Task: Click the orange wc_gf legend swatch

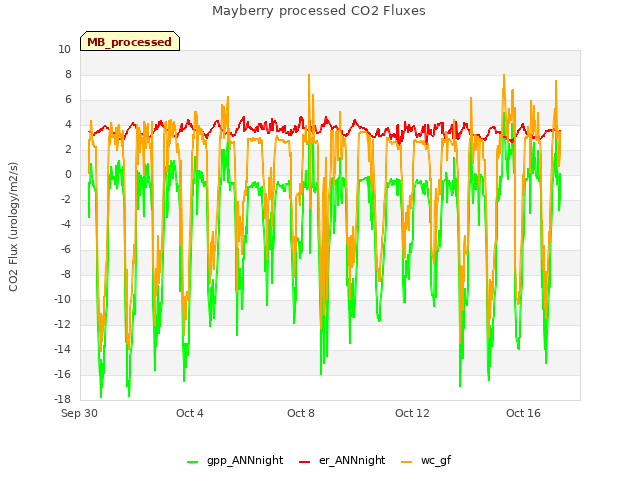Action: 407,462
